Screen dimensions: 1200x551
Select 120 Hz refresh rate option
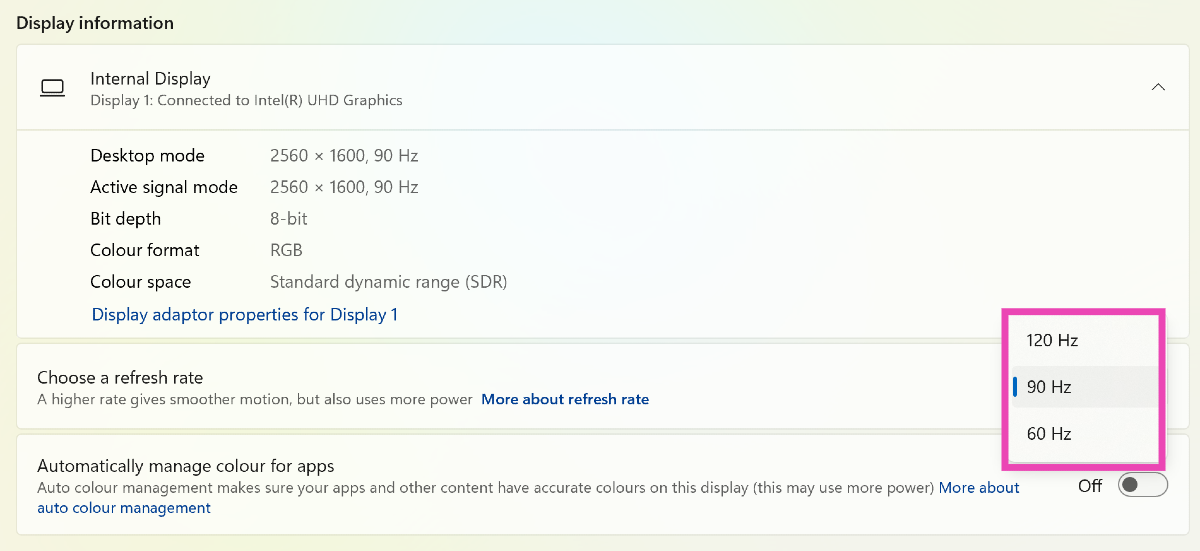click(x=1052, y=340)
